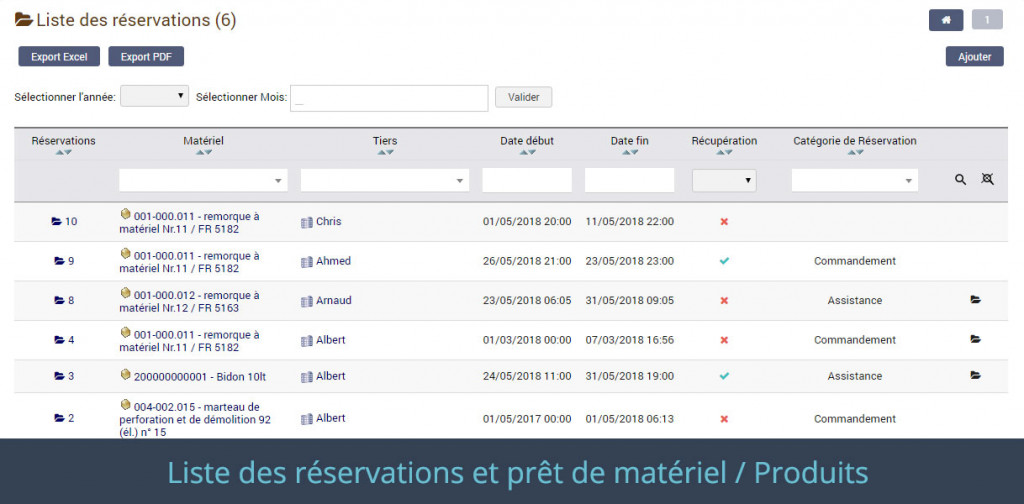
Task: Click green check status for reservation 9
Action: pyautogui.click(x=724, y=261)
